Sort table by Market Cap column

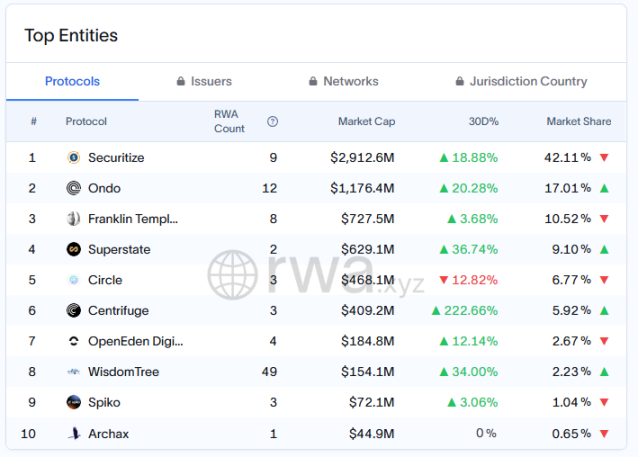coord(366,122)
